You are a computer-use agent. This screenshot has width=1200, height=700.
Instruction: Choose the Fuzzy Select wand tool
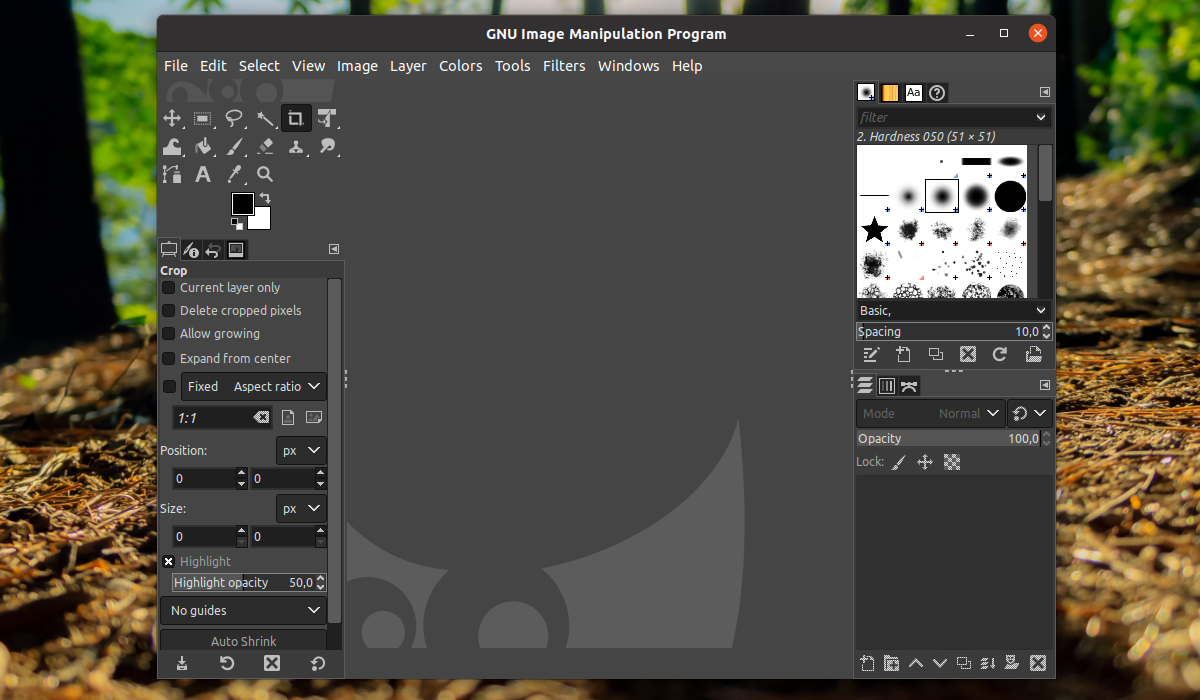pos(265,119)
